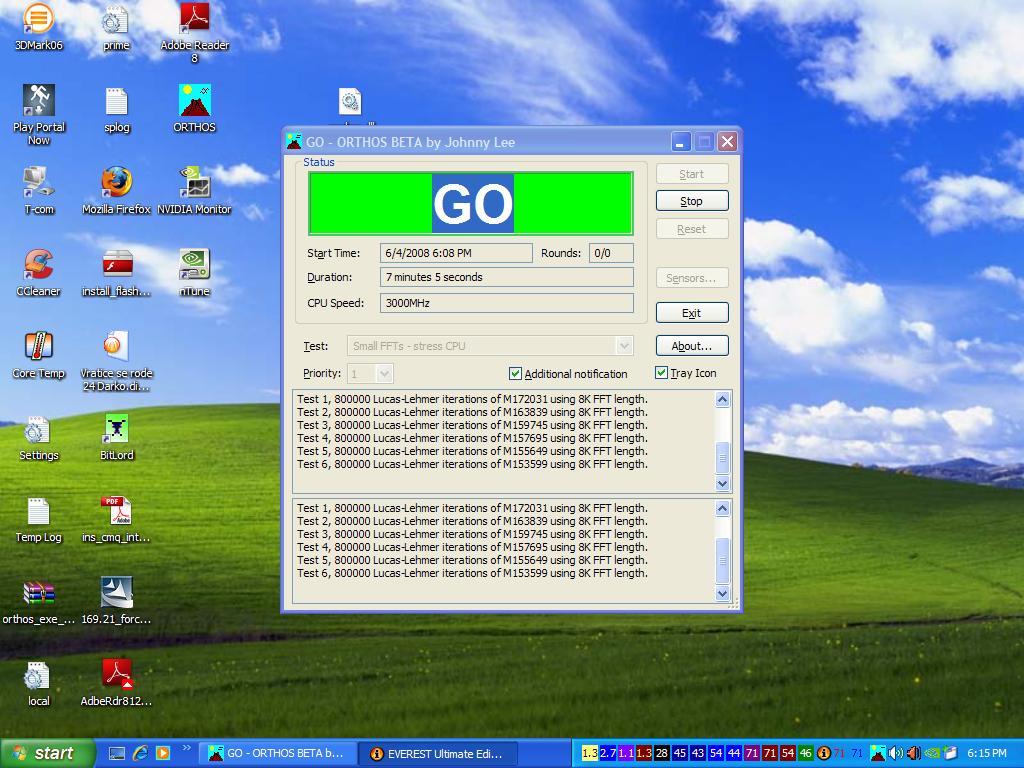Click the Stop button in ORTHOS

tap(692, 201)
